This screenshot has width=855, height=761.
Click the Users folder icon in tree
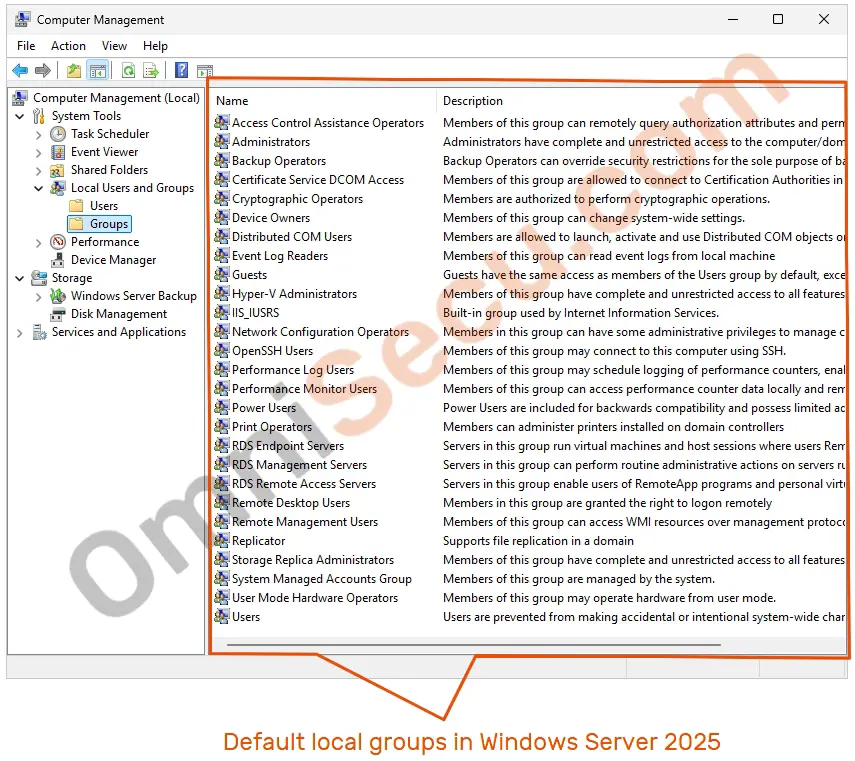click(76, 206)
